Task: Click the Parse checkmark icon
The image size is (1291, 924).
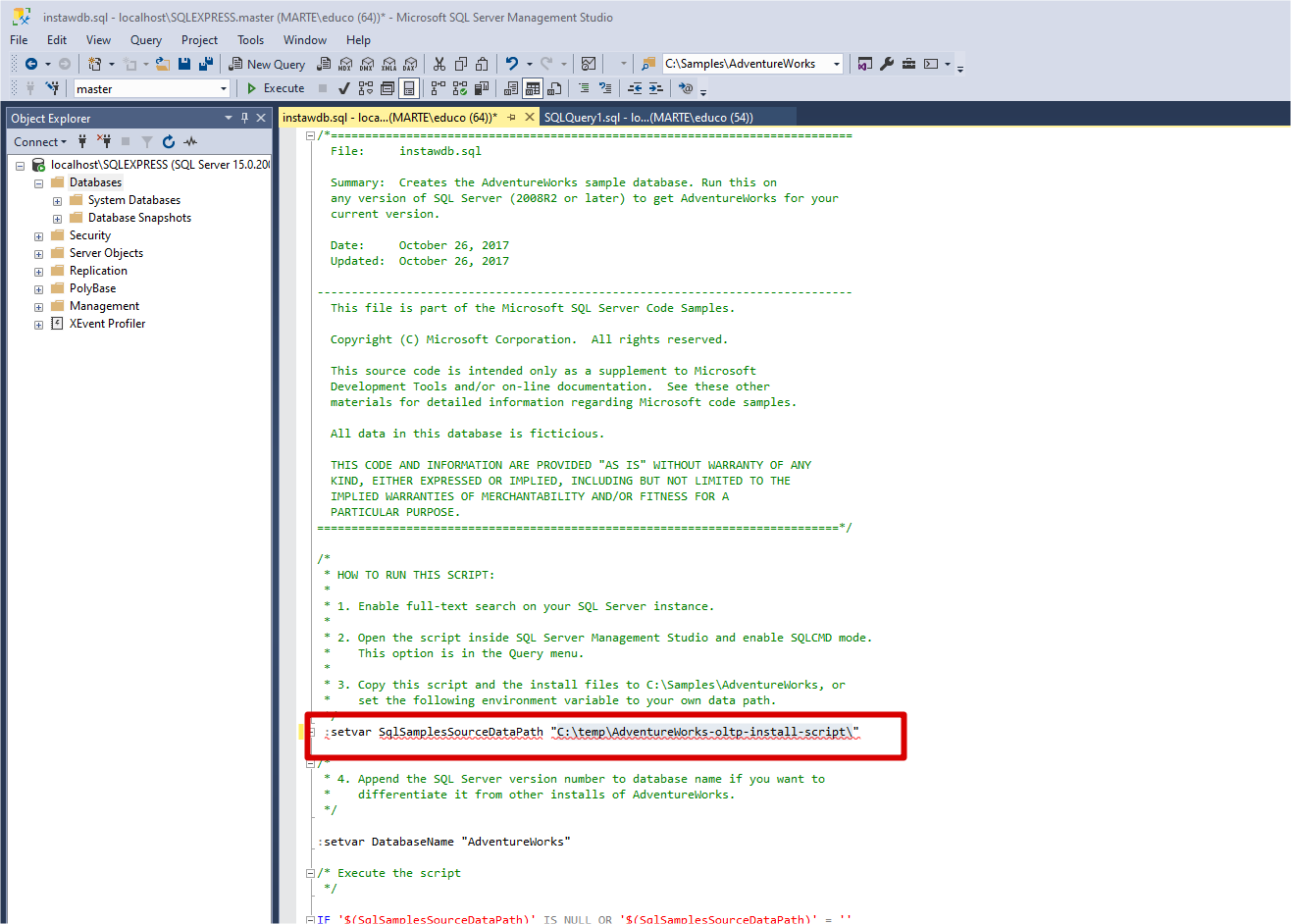Action: (344, 88)
